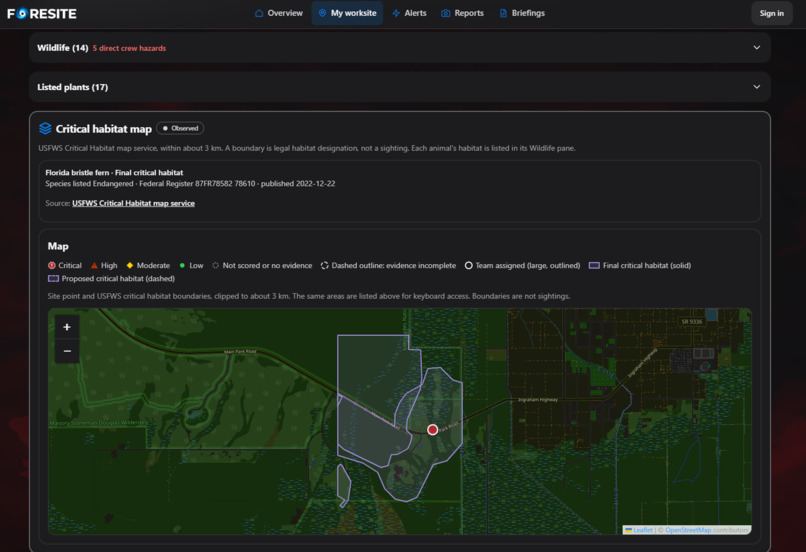The image size is (806, 552).
Task: Click the dashed outline evidence incomplete legend icon
Action: 324,265
